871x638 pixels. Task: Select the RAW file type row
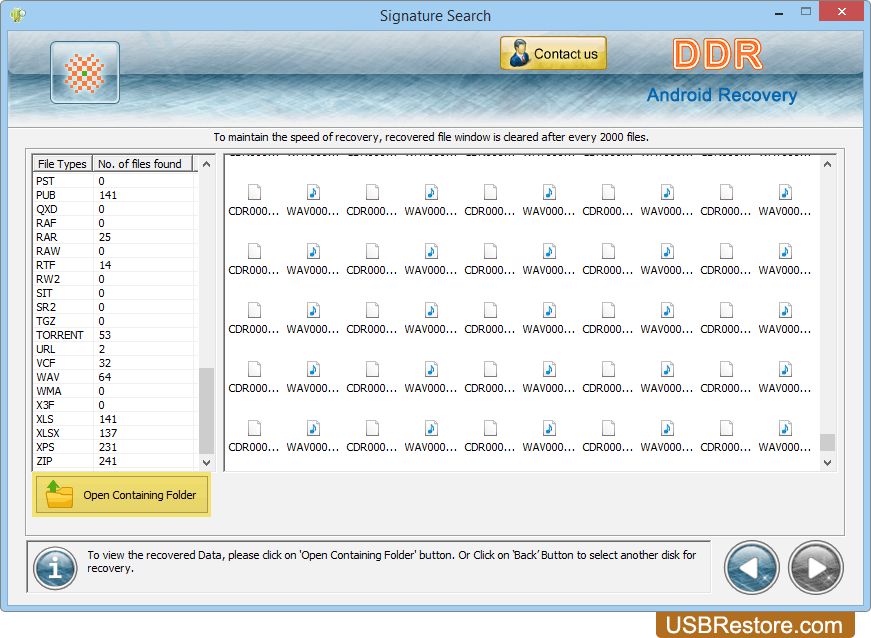114,251
